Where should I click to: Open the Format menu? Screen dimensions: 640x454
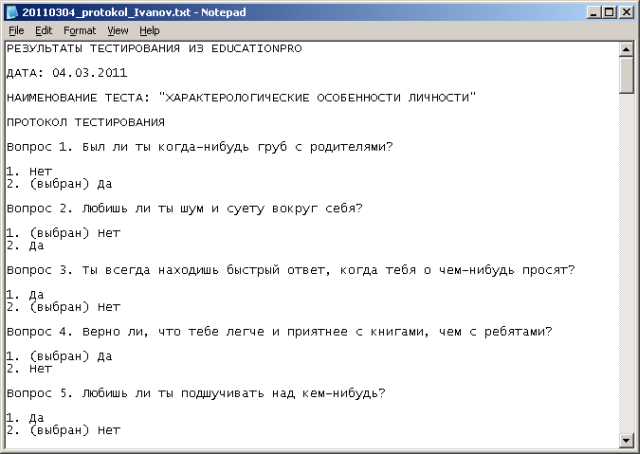tap(79, 31)
